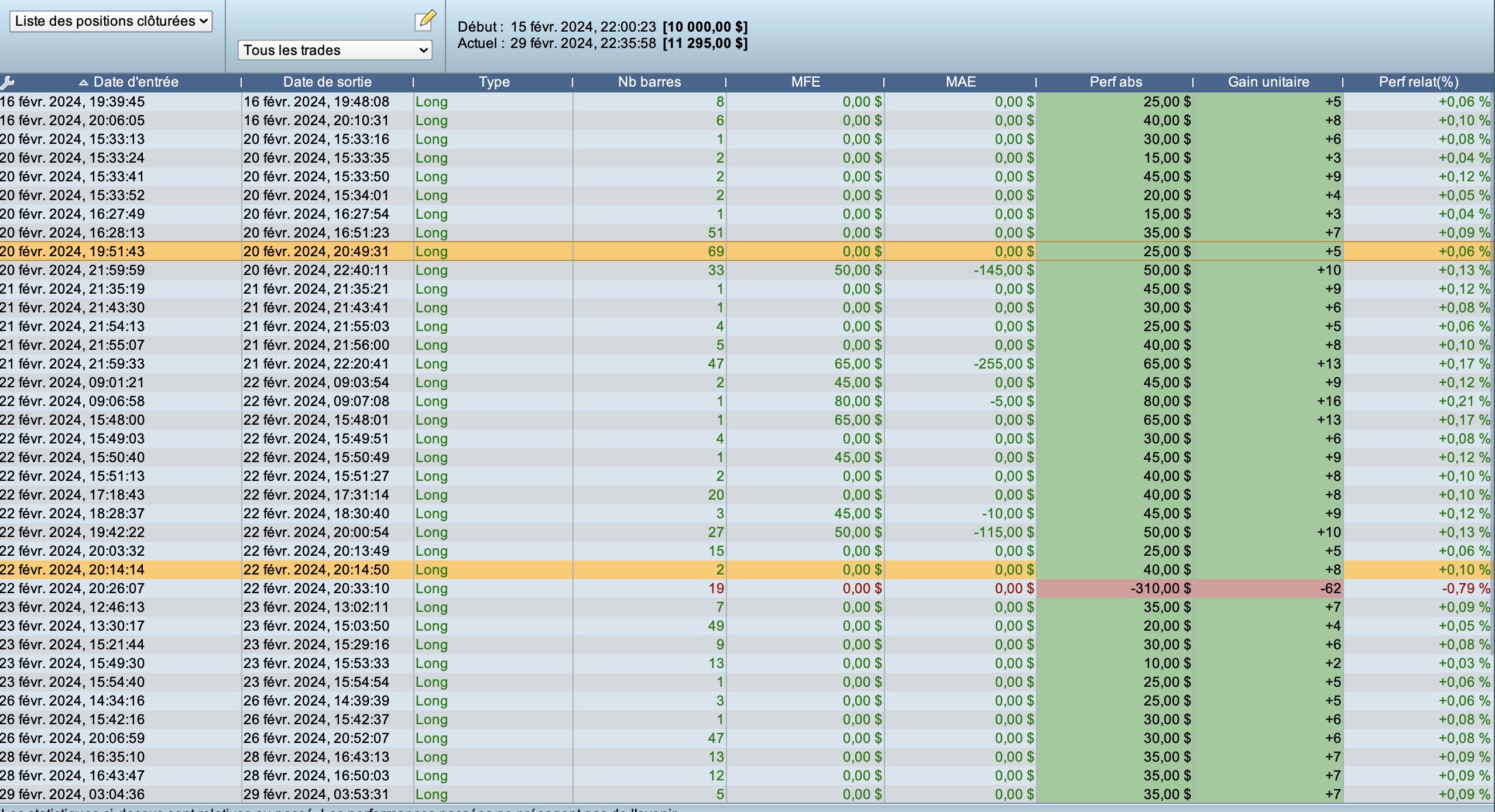The image size is (1495, 812).
Task: Click exit date 29 févr. 2024, 03:53:31
Action: [x=316, y=794]
